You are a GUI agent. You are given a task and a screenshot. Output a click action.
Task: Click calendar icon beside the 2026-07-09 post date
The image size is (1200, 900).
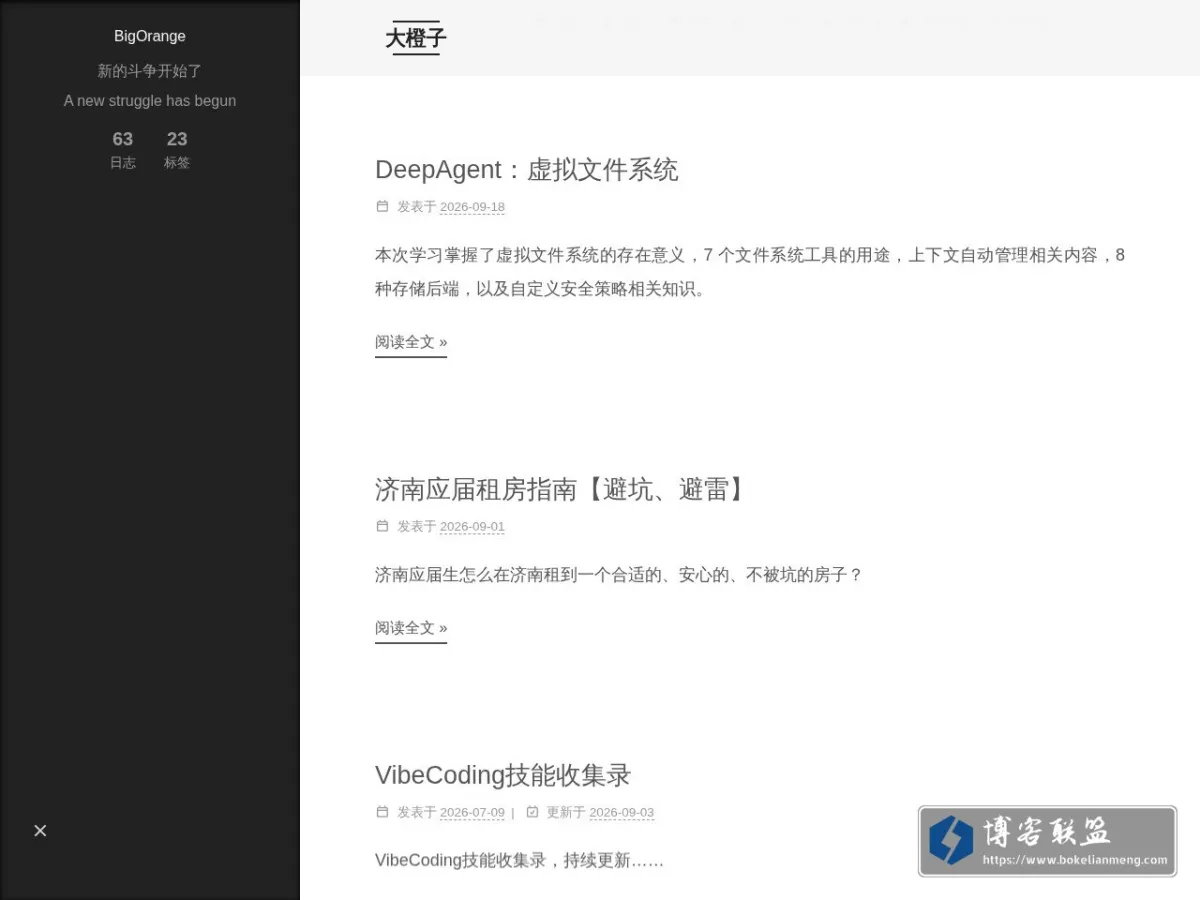(x=382, y=812)
